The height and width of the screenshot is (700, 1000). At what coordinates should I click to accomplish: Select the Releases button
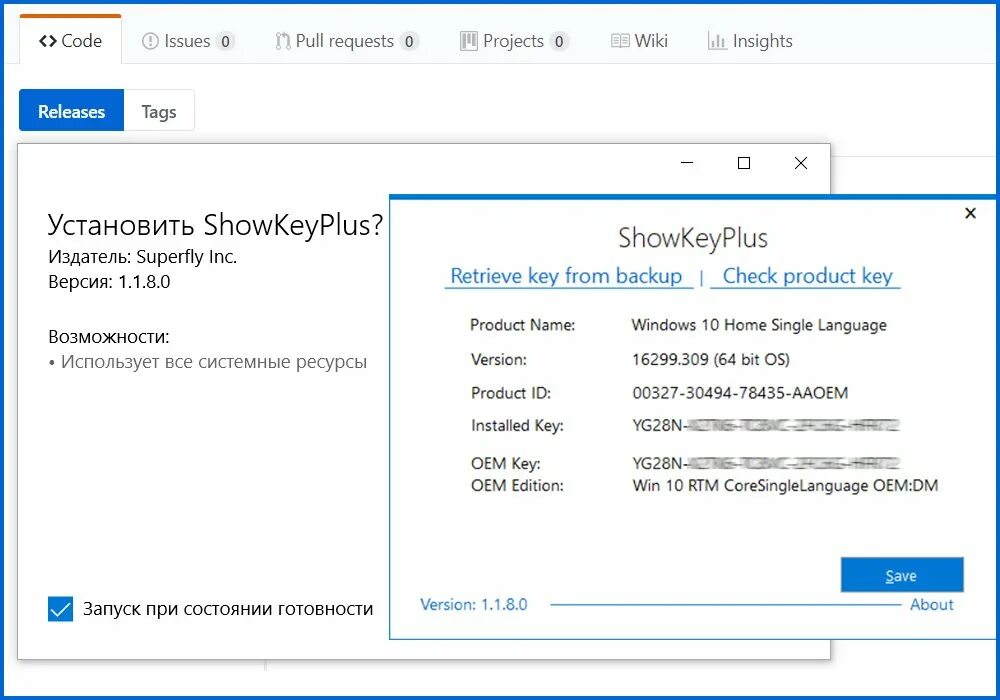tap(71, 111)
